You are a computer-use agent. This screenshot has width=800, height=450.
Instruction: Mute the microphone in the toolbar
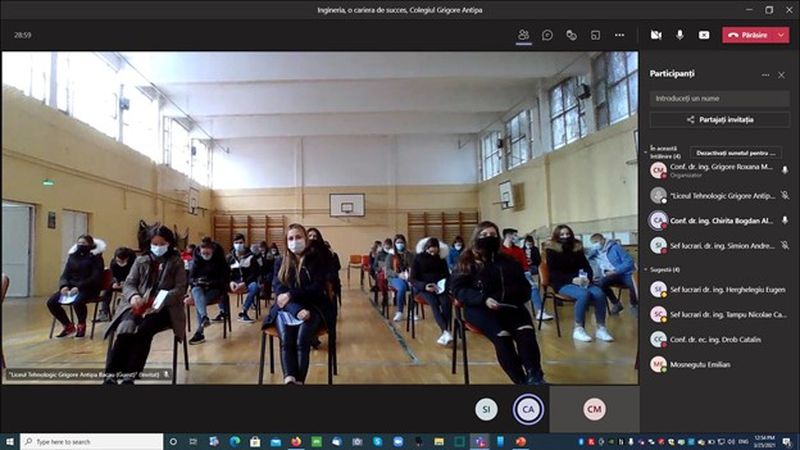click(x=680, y=34)
